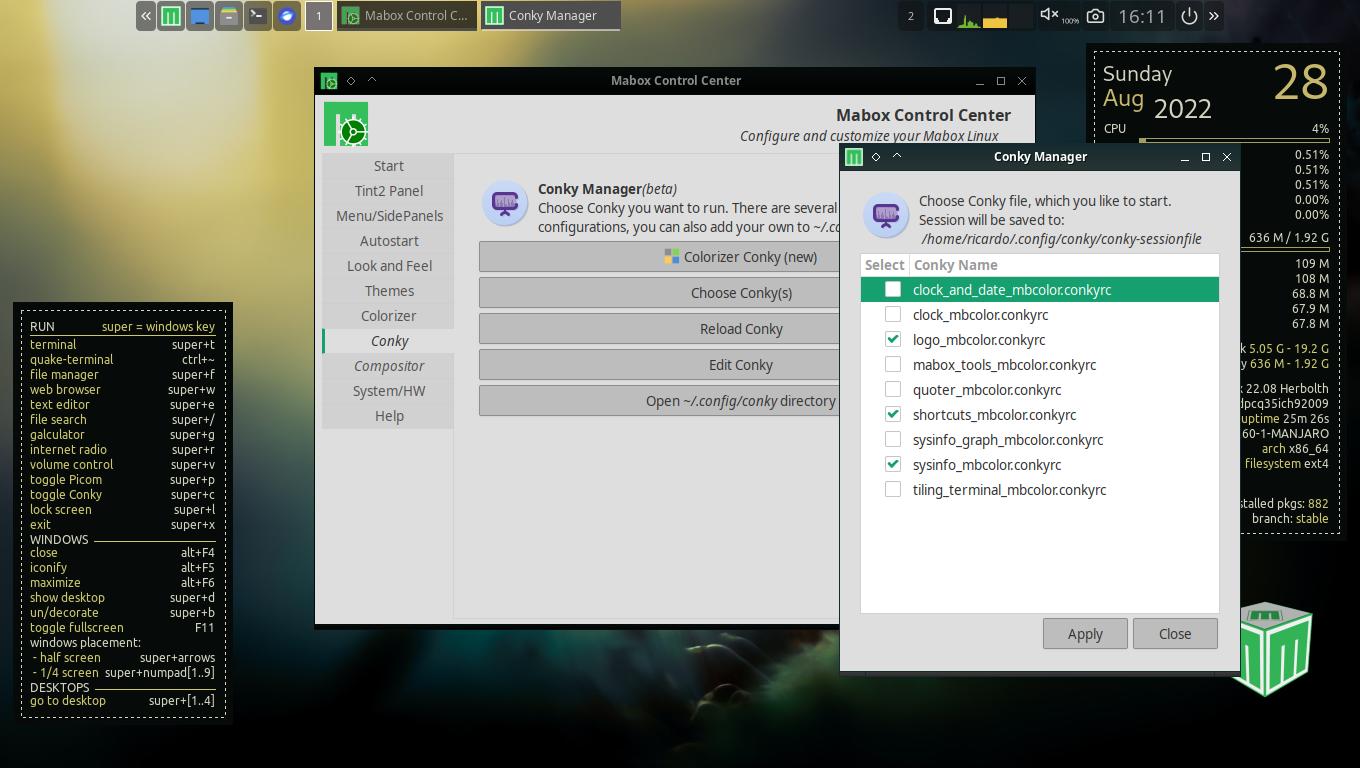Go to the Autostart section
The width and height of the screenshot is (1360, 768).
coord(388,241)
